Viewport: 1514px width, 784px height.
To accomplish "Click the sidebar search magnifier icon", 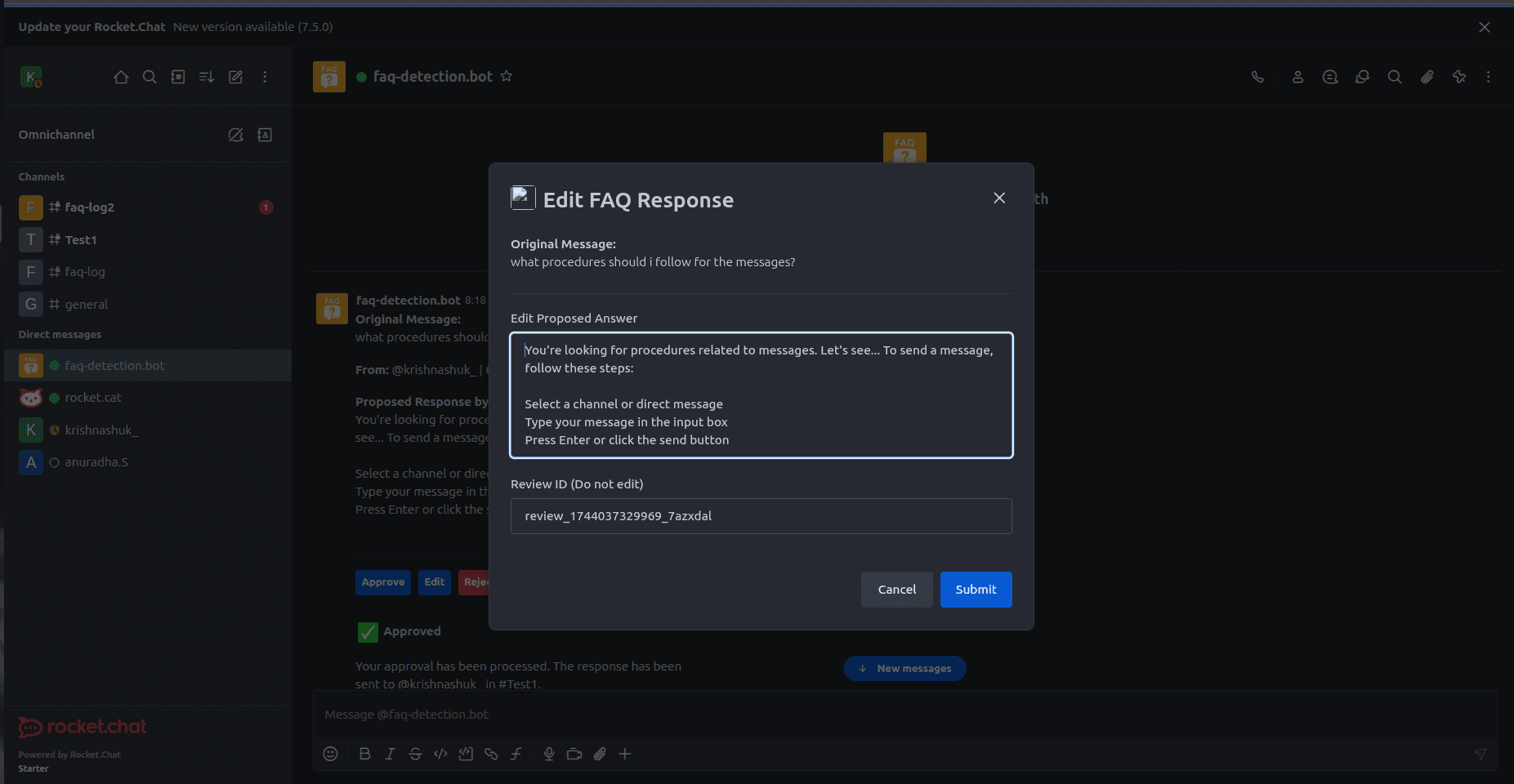I will click(x=150, y=77).
